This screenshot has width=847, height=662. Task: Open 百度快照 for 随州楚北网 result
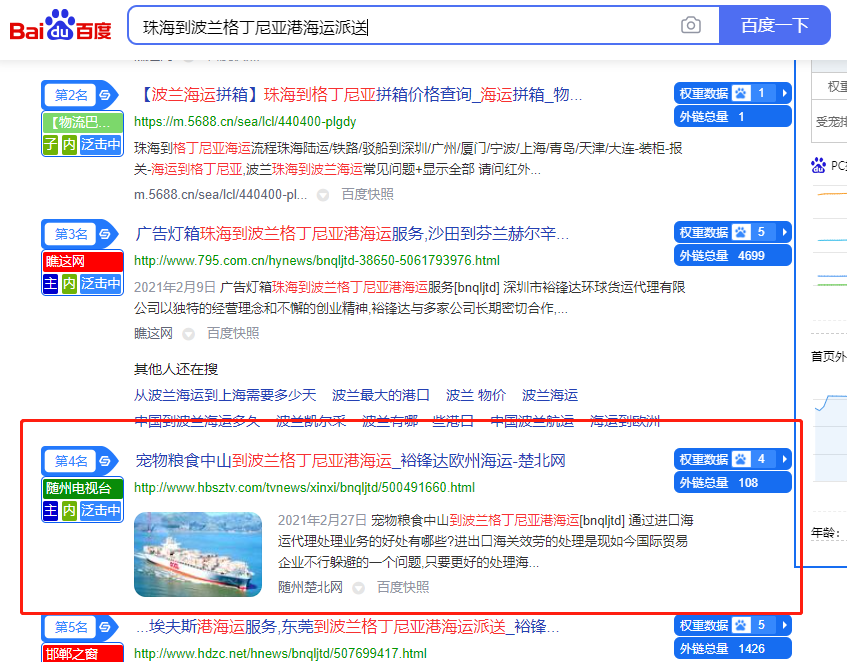(x=403, y=587)
